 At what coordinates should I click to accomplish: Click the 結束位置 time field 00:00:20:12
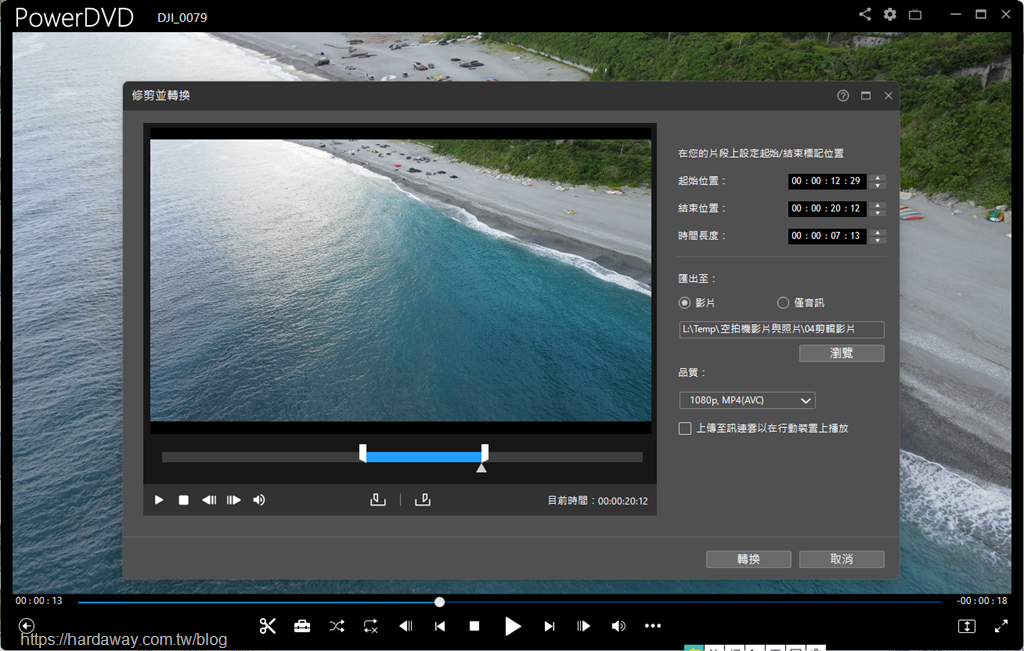827,208
